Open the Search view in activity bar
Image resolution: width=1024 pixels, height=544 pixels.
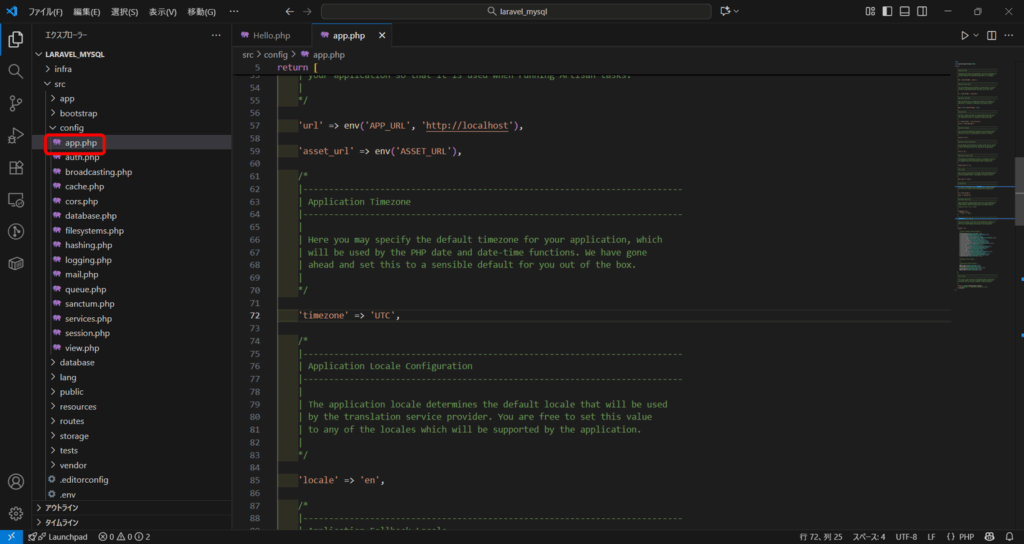tap(15, 71)
